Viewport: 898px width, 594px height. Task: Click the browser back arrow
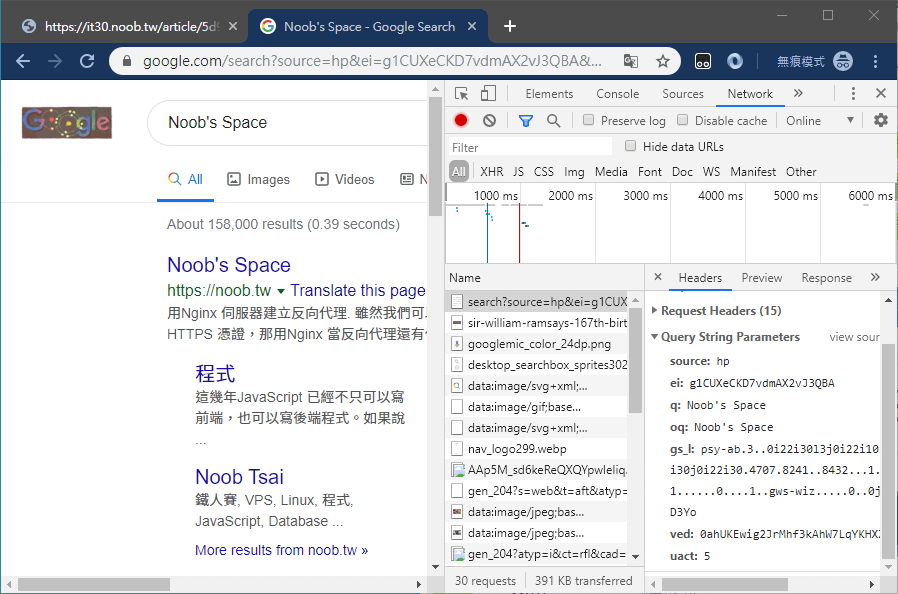[23, 61]
